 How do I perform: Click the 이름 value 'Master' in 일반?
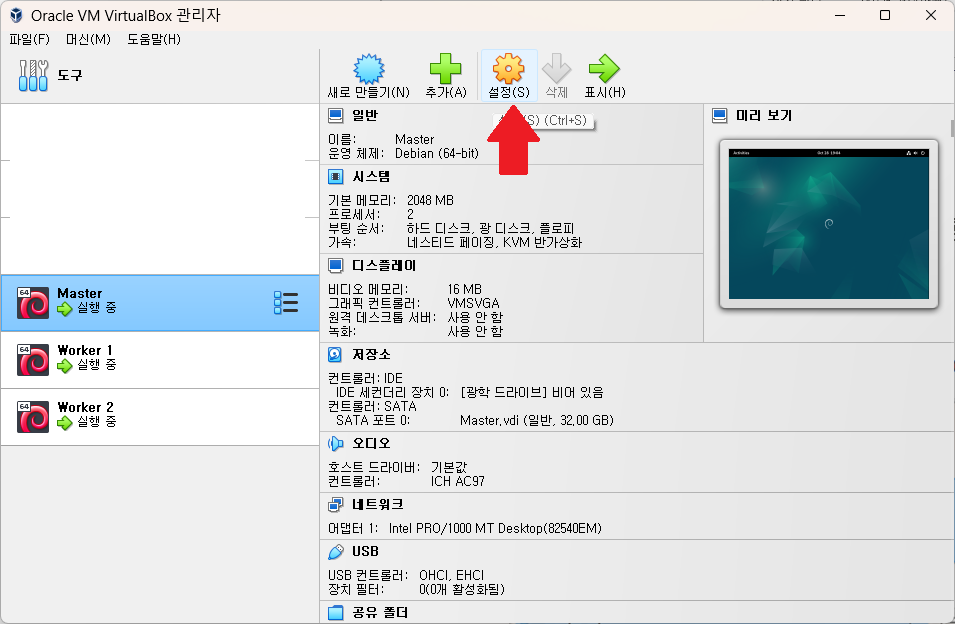pyautogui.click(x=414, y=139)
